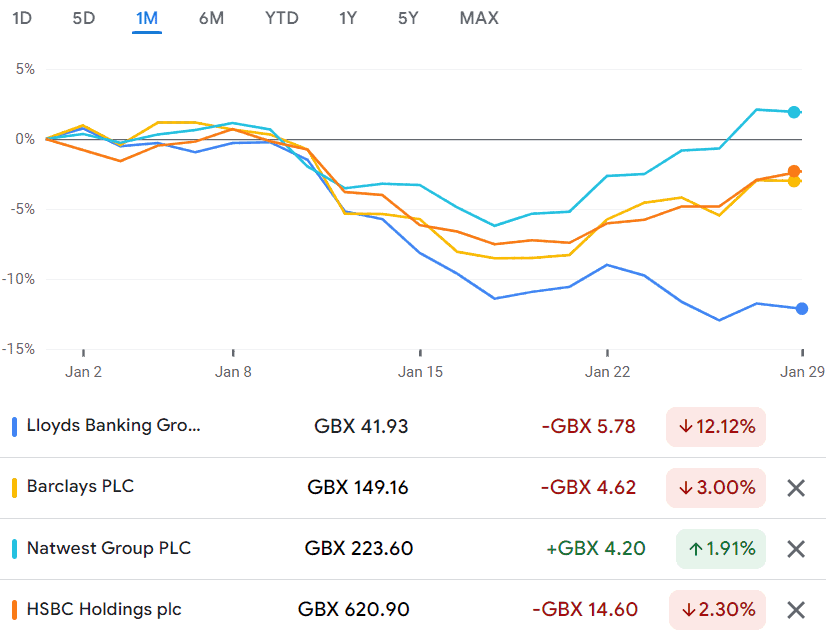
Task: Switch to the 5D time range
Action: click(x=85, y=18)
